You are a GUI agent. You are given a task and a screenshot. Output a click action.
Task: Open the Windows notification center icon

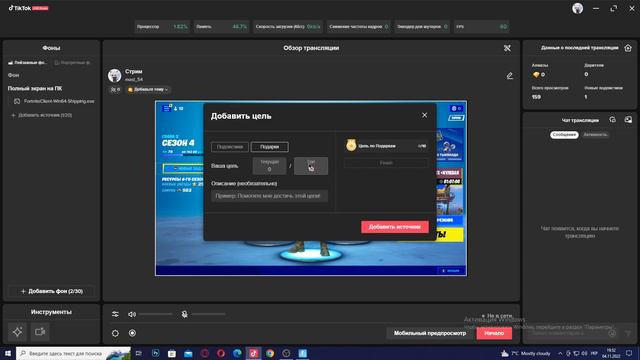click(x=629, y=353)
